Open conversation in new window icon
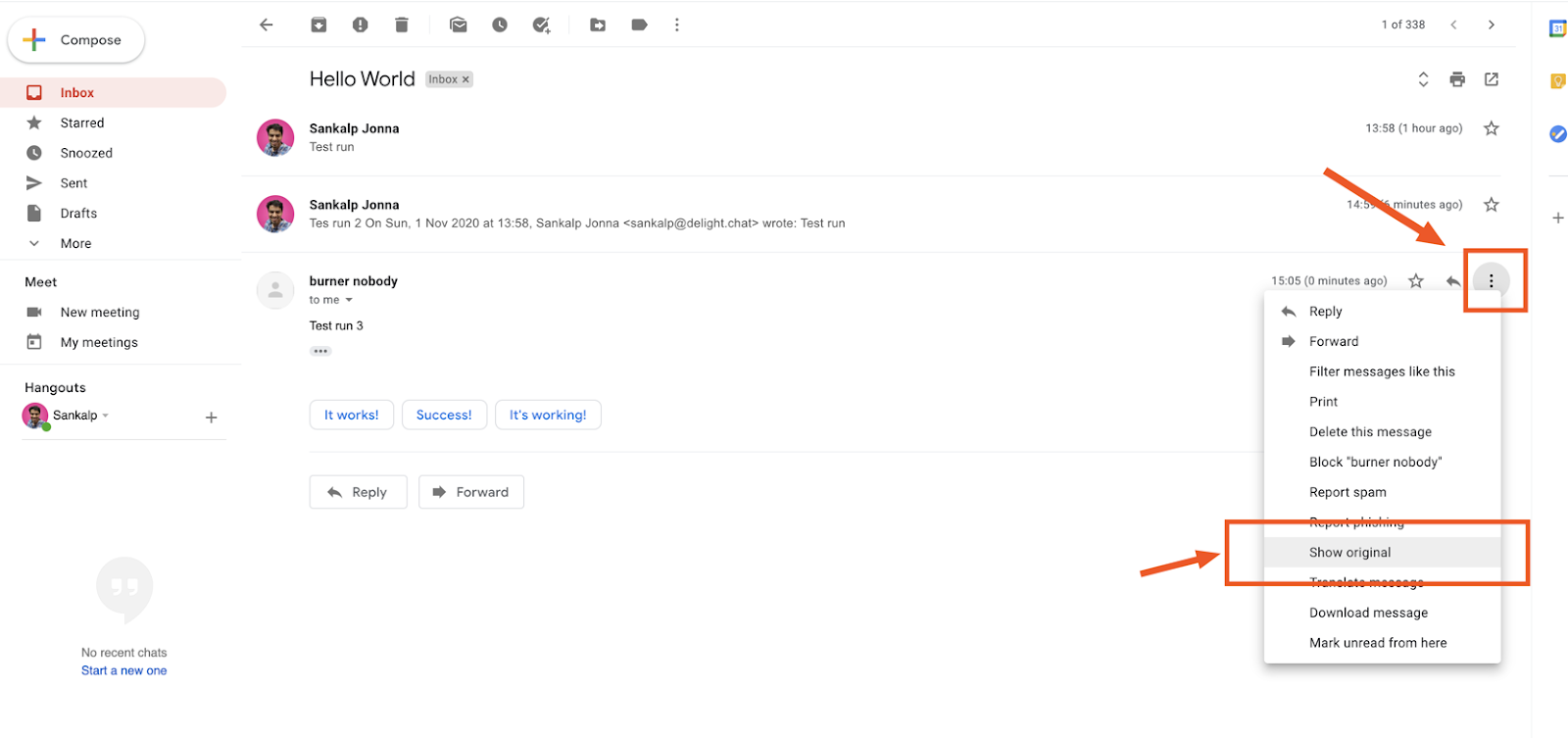Viewport: 1568px width, 738px height. [x=1492, y=79]
